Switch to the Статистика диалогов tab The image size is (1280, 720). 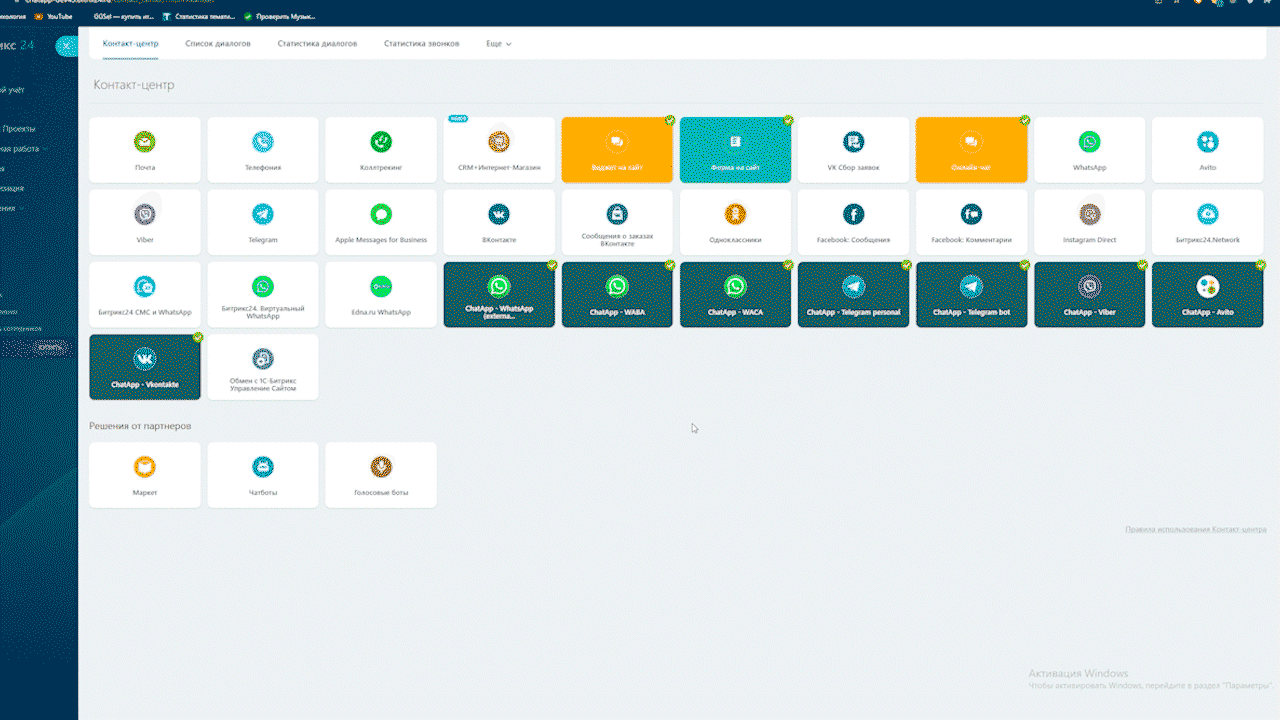click(x=317, y=44)
